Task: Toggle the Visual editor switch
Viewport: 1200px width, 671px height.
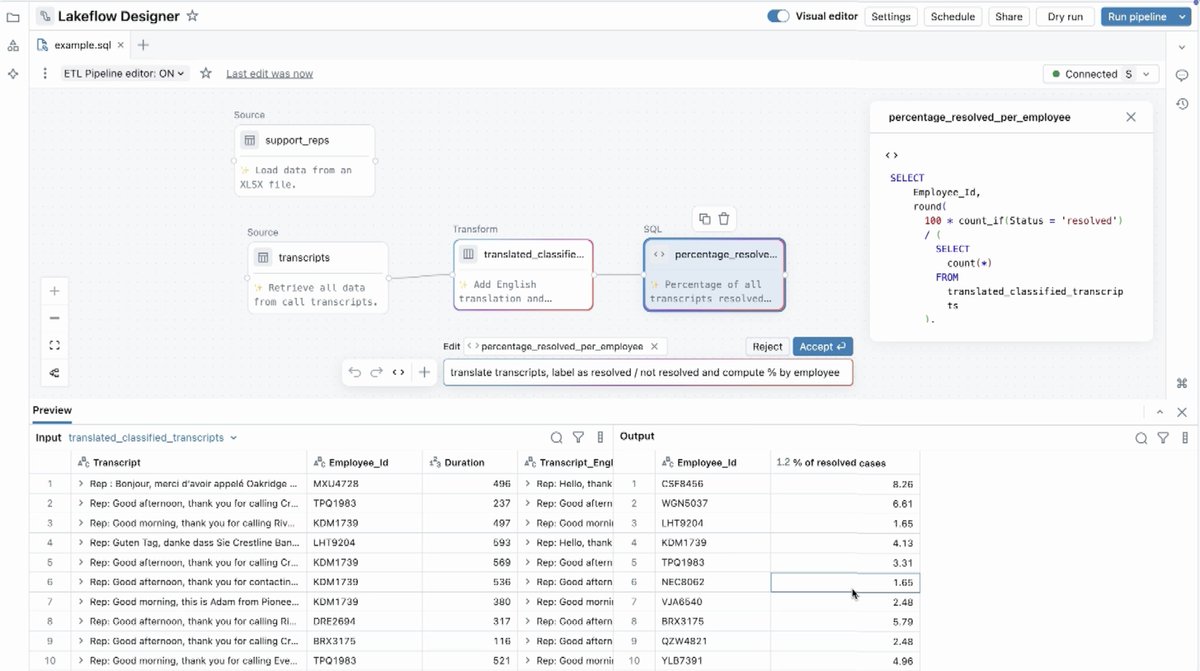Action: tap(778, 16)
